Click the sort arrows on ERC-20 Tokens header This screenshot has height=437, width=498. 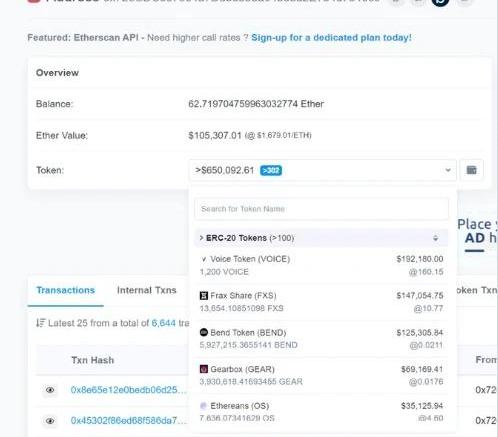(x=435, y=238)
